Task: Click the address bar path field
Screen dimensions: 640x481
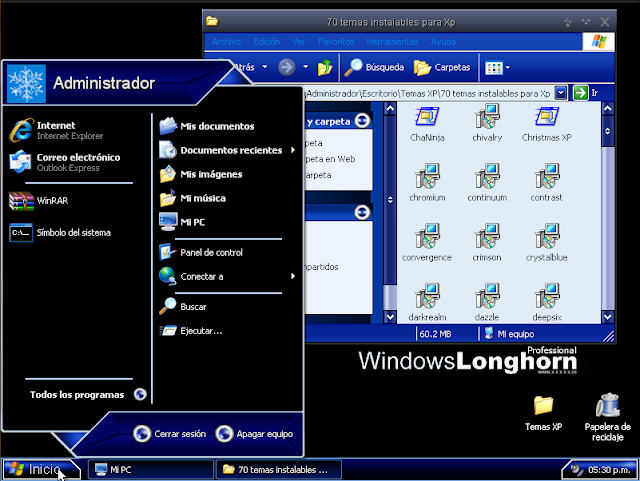Action: pyautogui.click(x=429, y=94)
